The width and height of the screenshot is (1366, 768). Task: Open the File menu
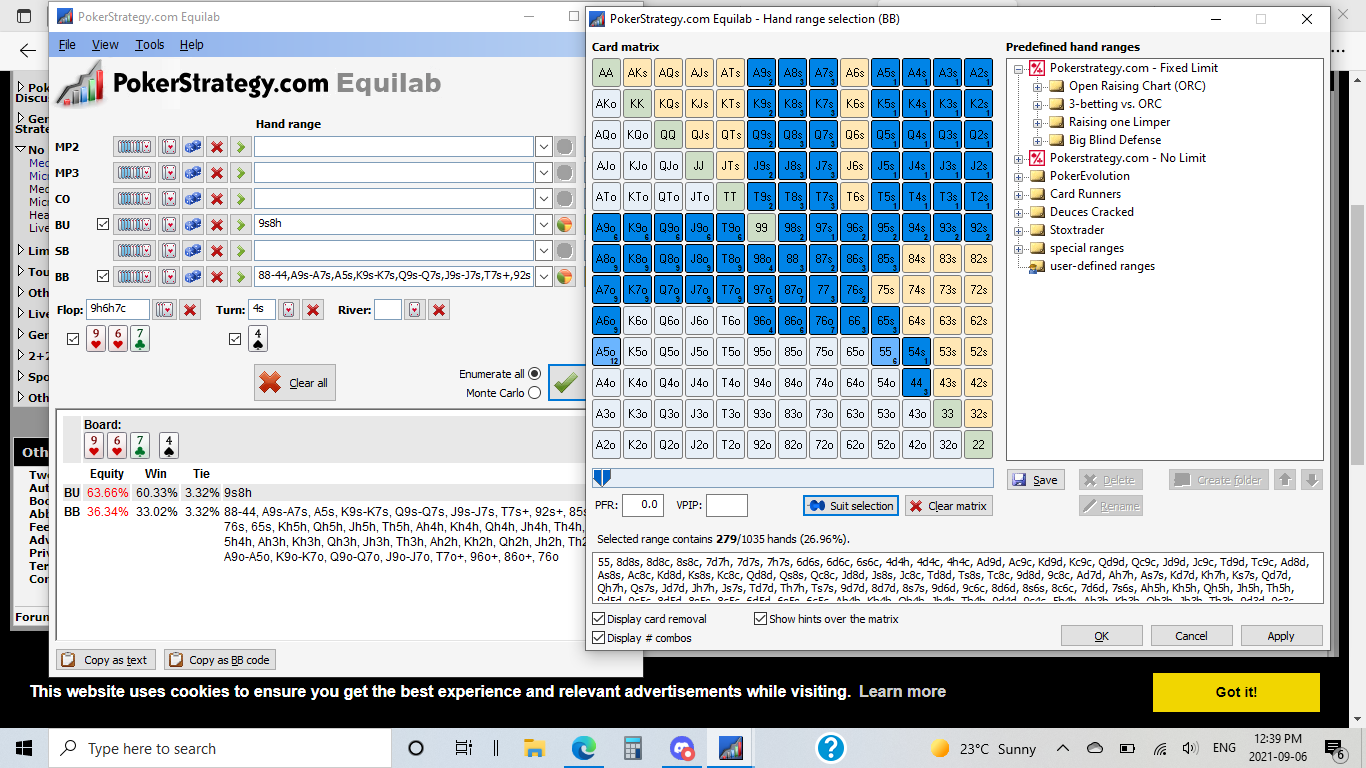tap(67, 45)
